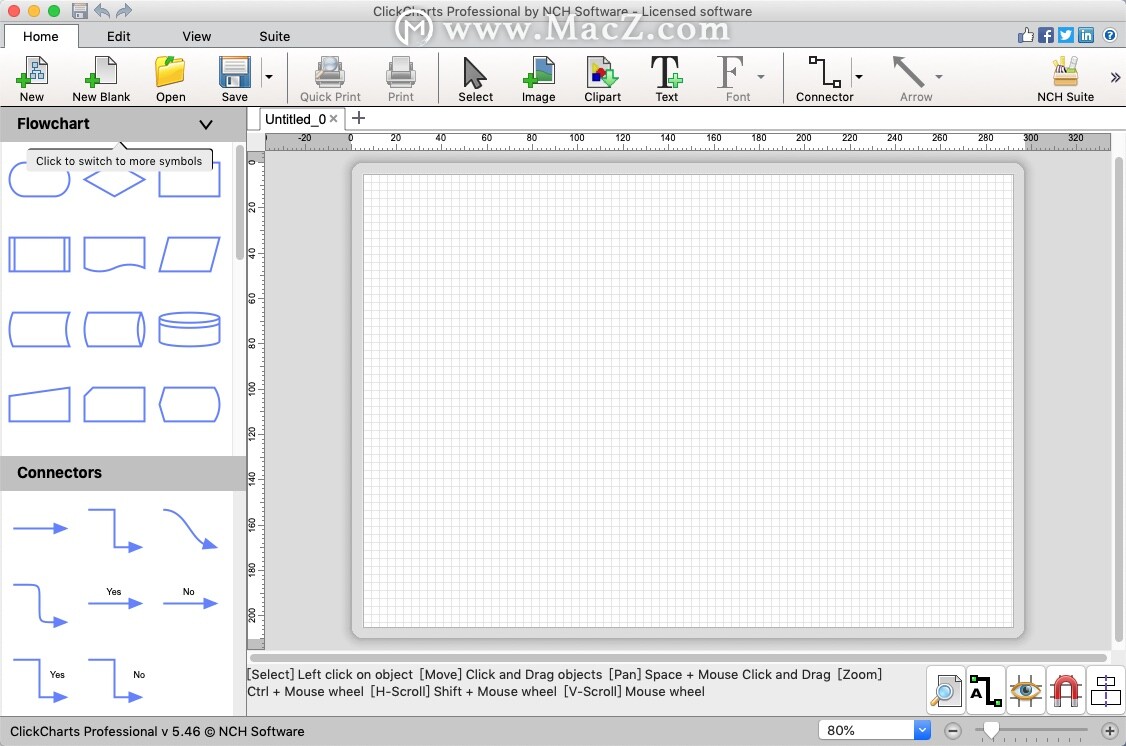Pick the predefined process double-bar rectangle
1126x746 pixels.
tap(39, 254)
